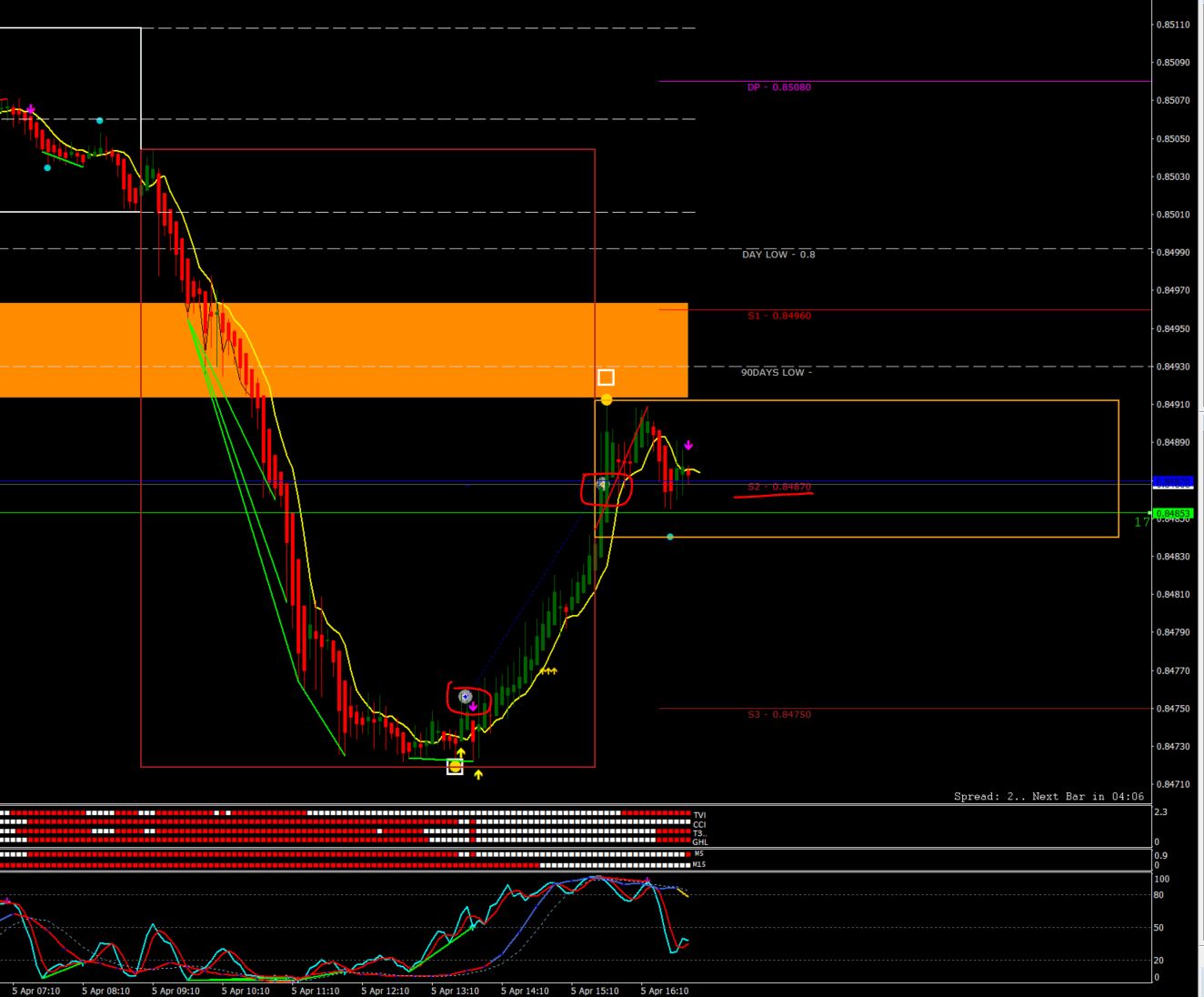Click the magenta arrow above the first candles at far left
Screen dimensions: 1204x997
pyautogui.click(x=31, y=109)
